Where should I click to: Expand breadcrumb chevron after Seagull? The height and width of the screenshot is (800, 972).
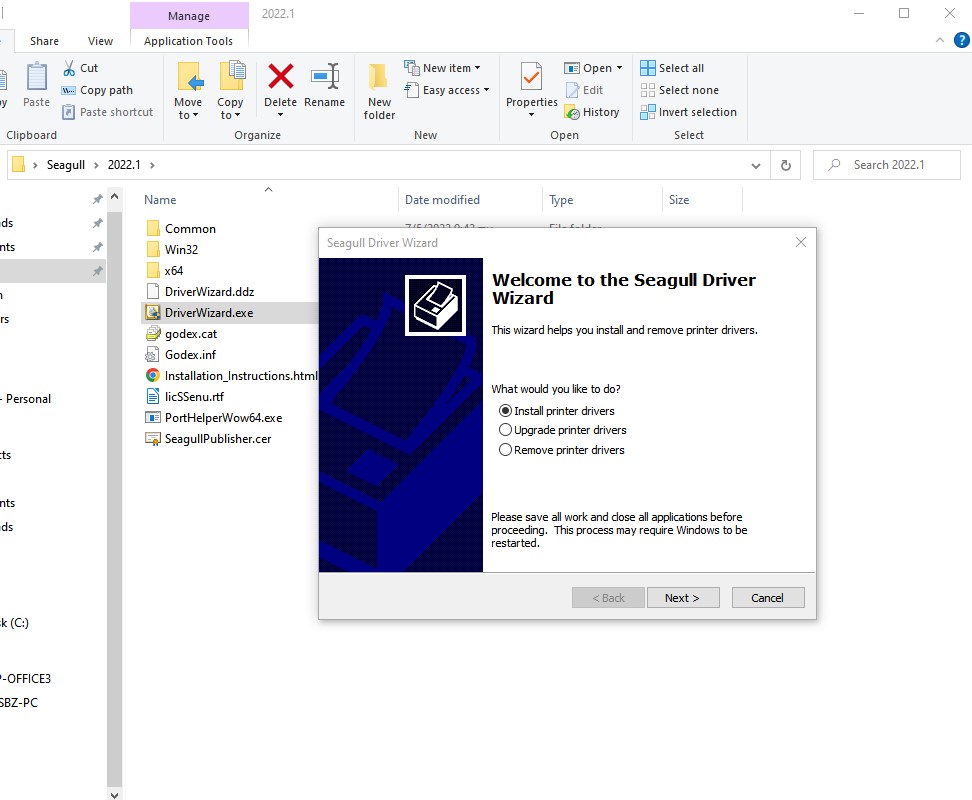(96, 165)
